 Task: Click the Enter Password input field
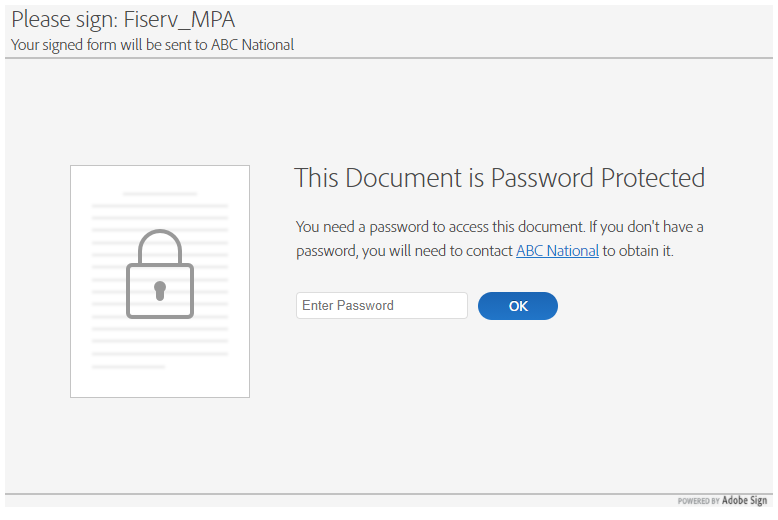point(381,305)
